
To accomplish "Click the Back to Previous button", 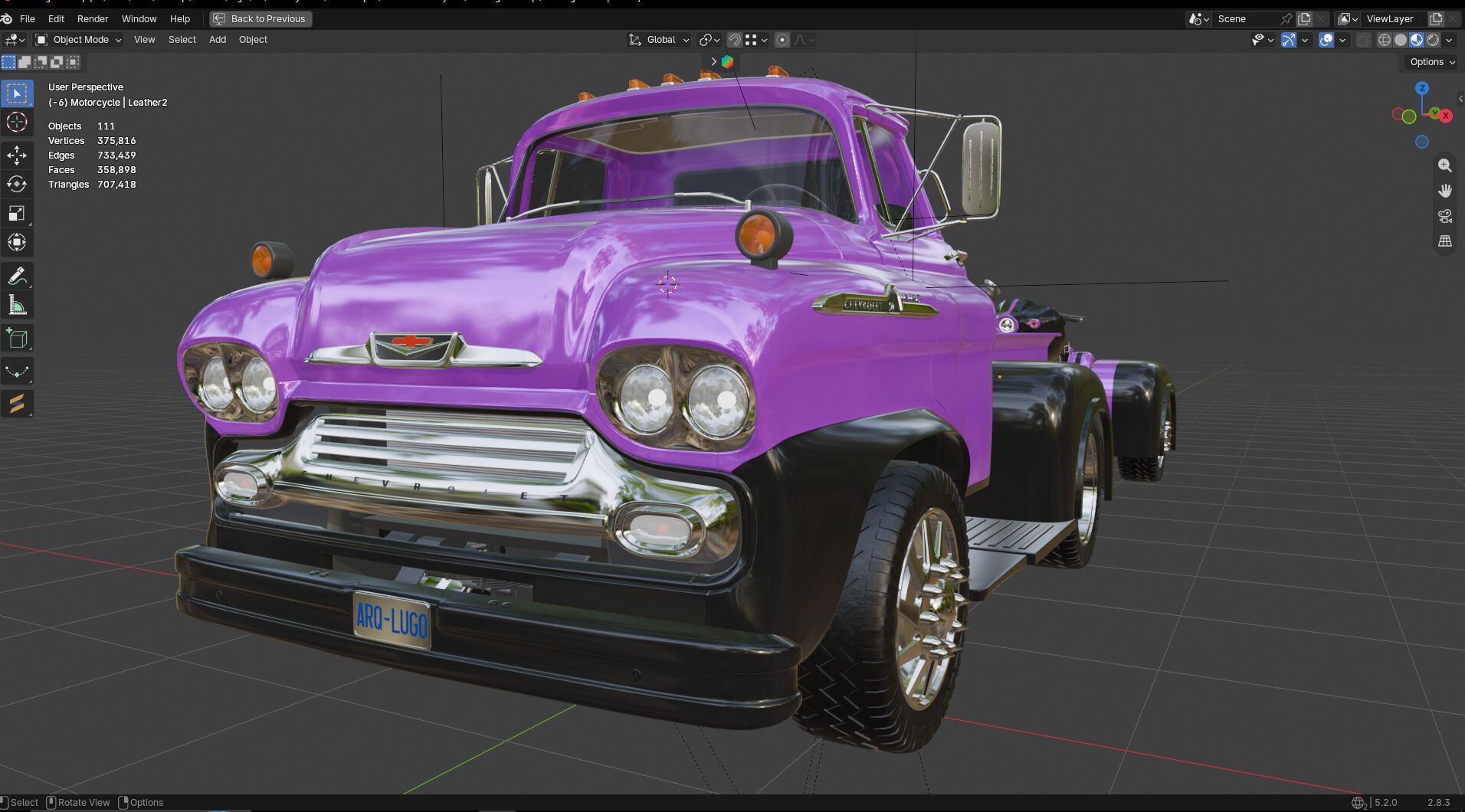I will coord(261,18).
